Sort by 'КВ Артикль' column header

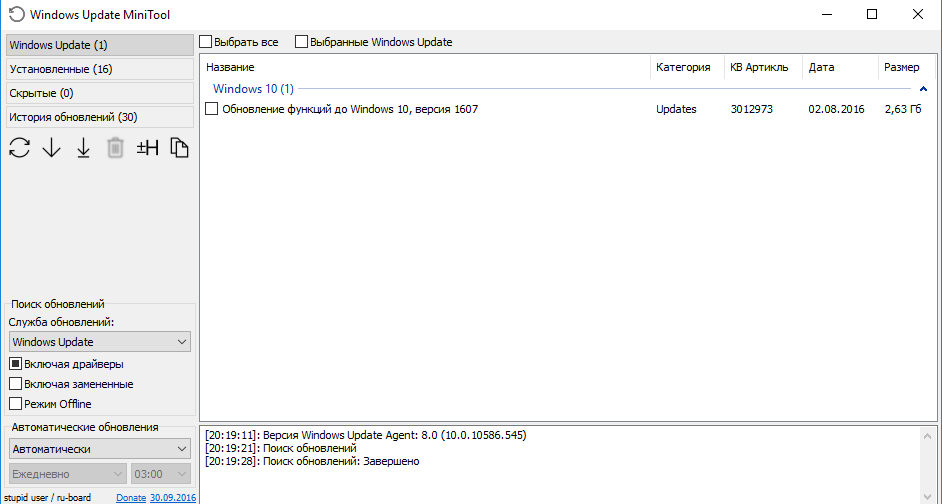pyautogui.click(x=764, y=67)
